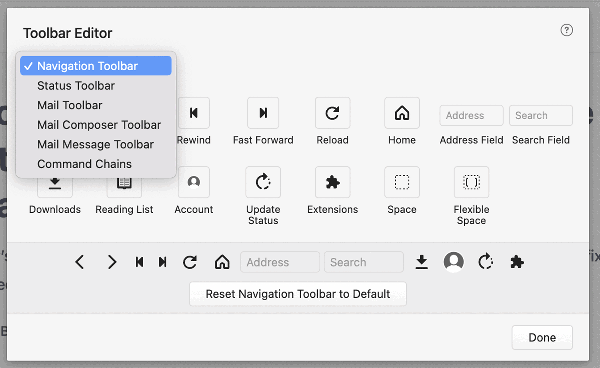The height and width of the screenshot is (368, 600).
Task: Click the Rewind icon in the palette
Action: [x=194, y=113]
